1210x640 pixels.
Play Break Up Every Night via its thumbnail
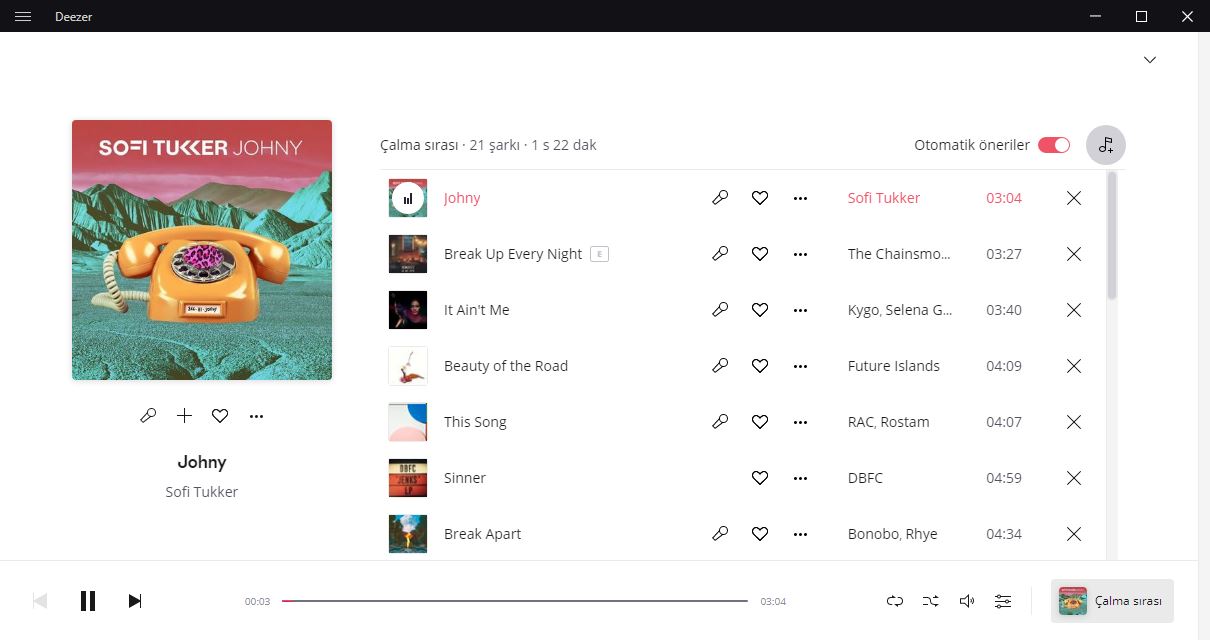tap(408, 254)
